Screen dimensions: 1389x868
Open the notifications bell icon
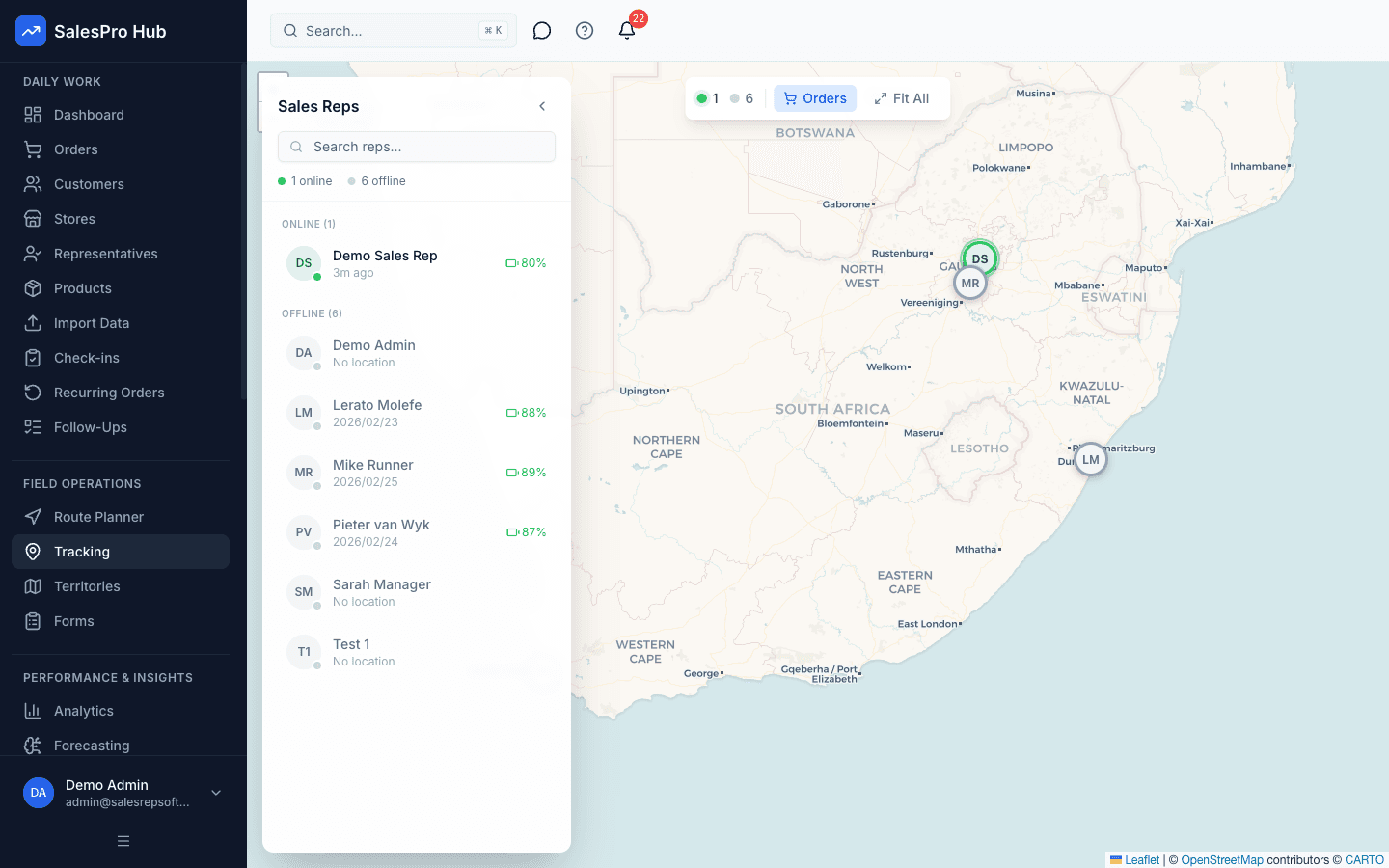click(627, 31)
